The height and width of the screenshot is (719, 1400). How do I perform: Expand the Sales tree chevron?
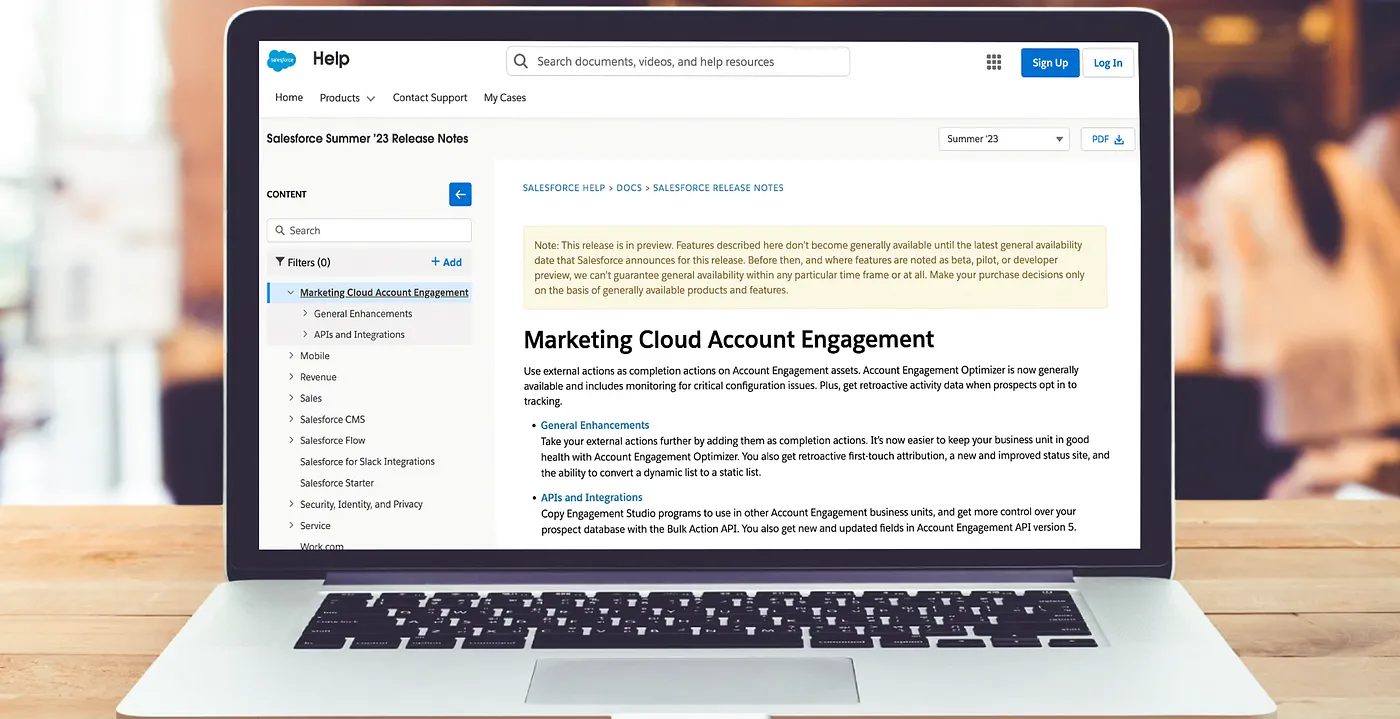coord(291,398)
